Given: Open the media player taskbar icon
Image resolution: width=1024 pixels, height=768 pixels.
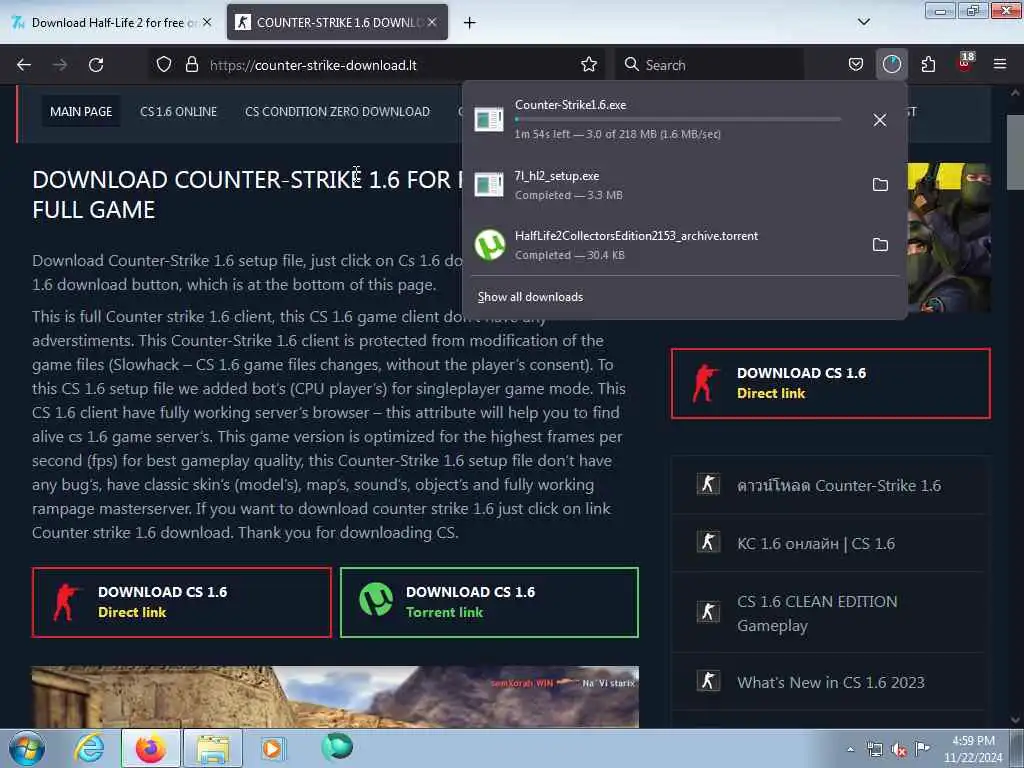Looking at the screenshot, I should (x=272, y=748).
